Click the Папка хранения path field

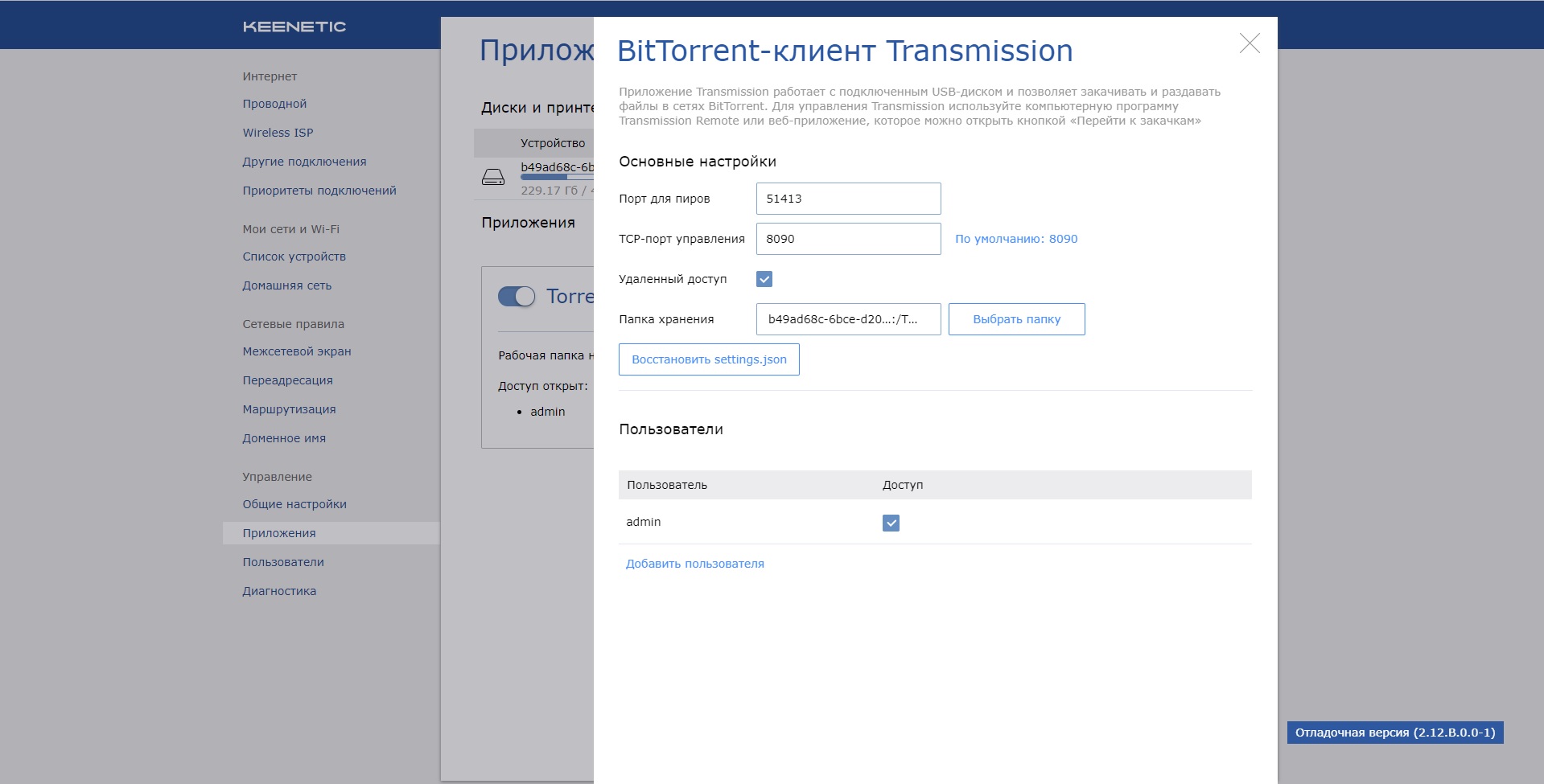pyautogui.click(x=848, y=319)
